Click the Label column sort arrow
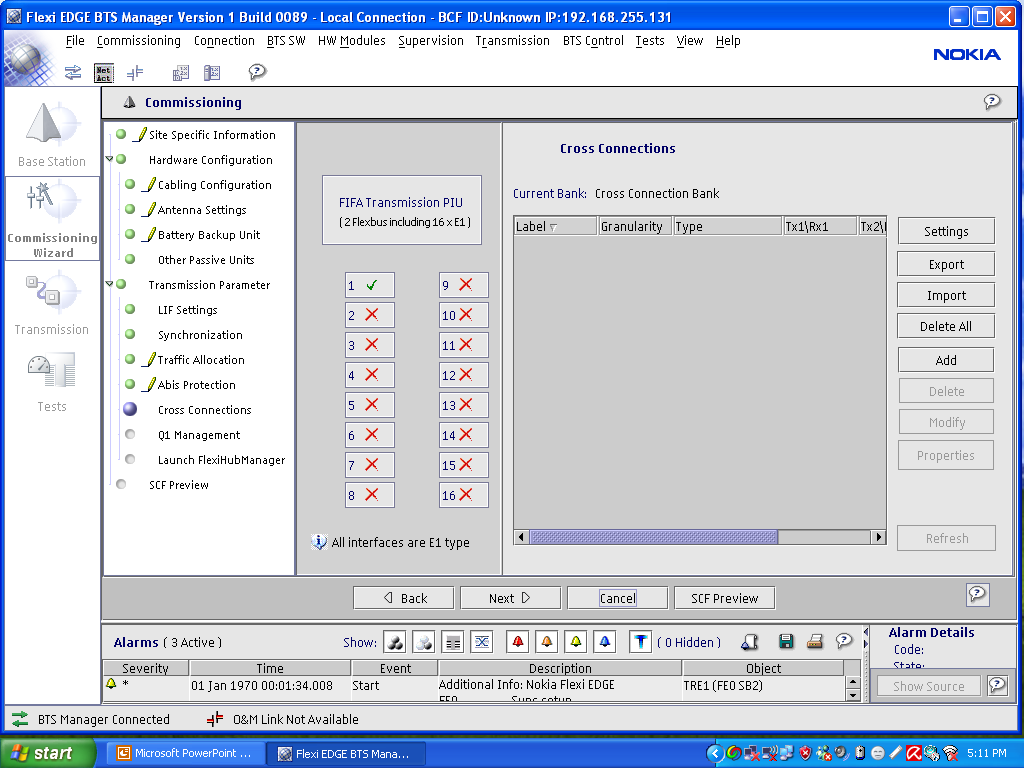 (553, 228)
